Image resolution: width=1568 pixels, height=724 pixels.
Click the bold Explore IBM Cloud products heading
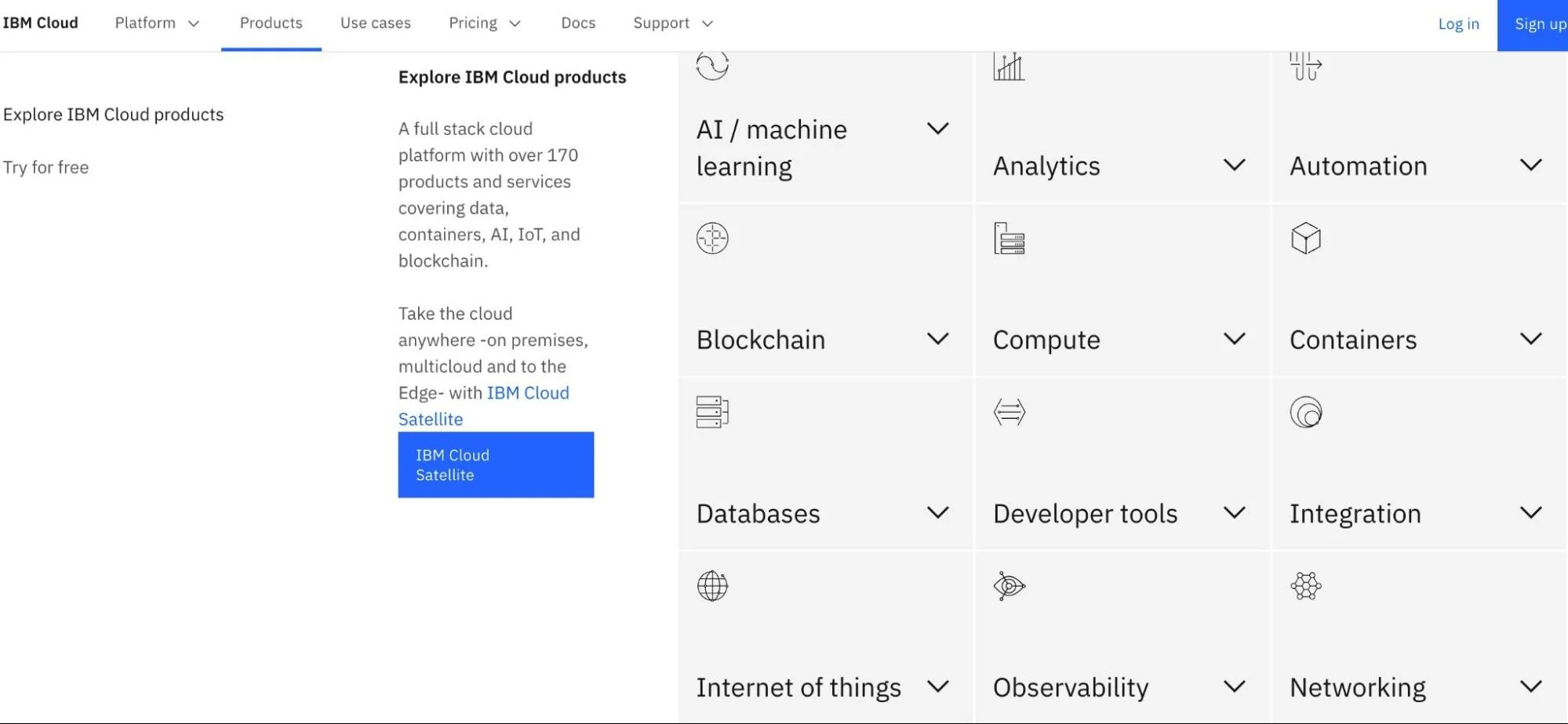pyautogui.click(x=512, y=77)
